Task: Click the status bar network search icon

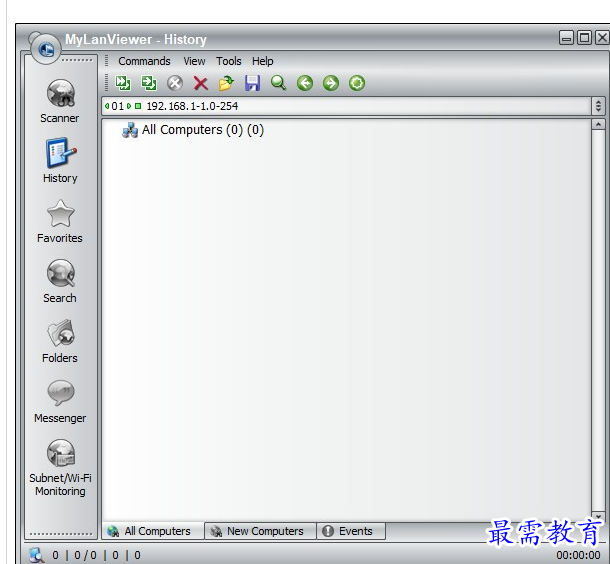Action: click(x=37, y=555)
